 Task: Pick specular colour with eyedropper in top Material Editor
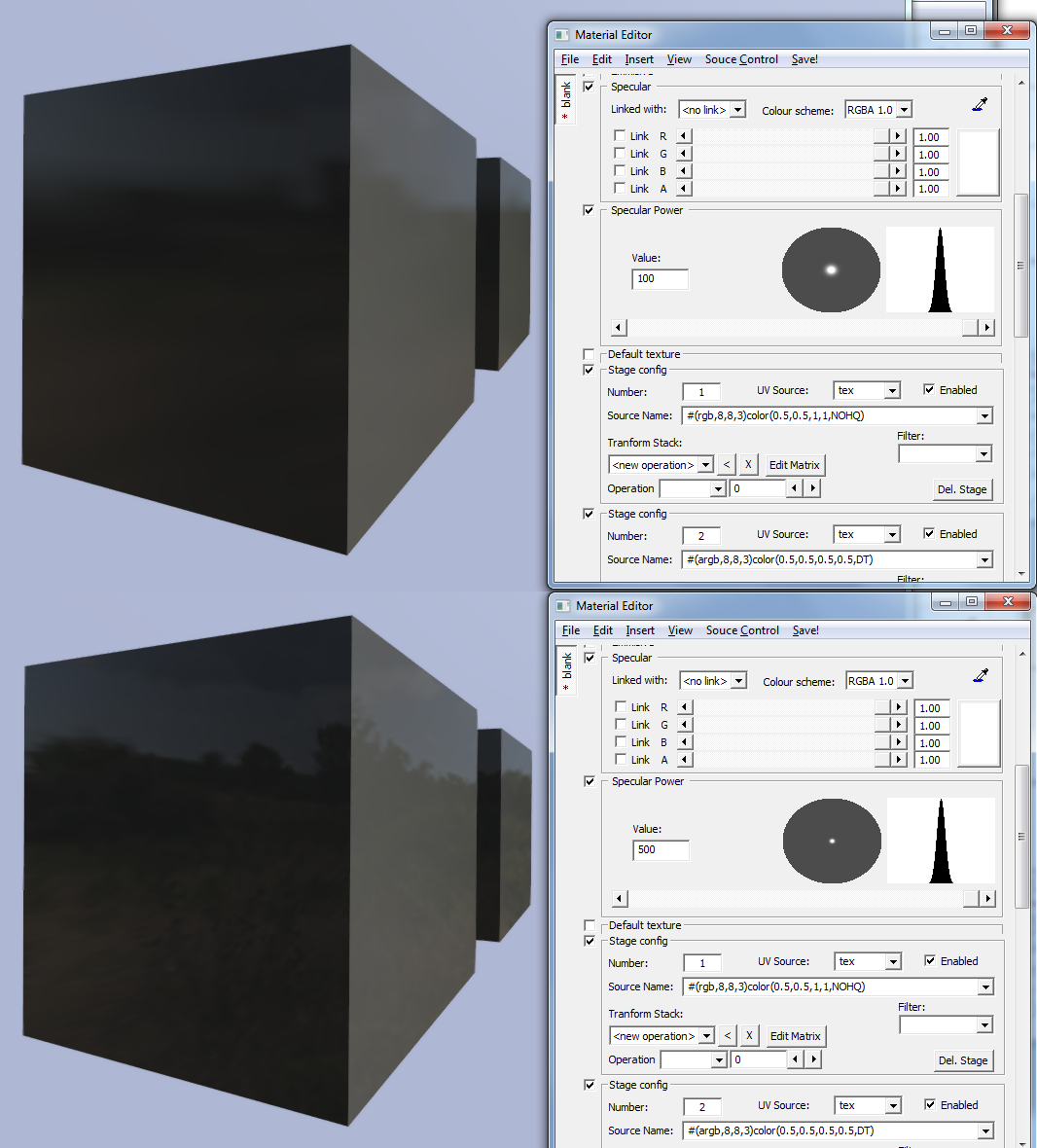[x=980, y=105]
